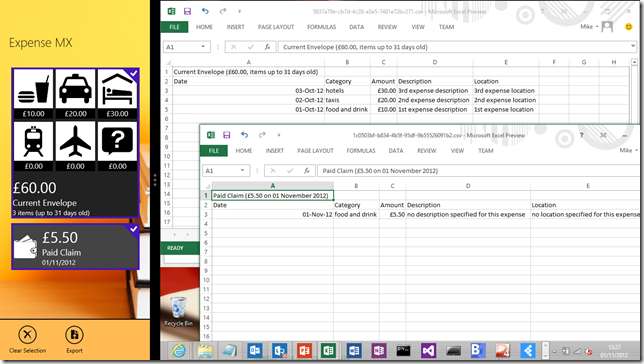Expand the formula bar in back Excel window
The width and height of the screenshot is (644, 364).
coord(633,46)
